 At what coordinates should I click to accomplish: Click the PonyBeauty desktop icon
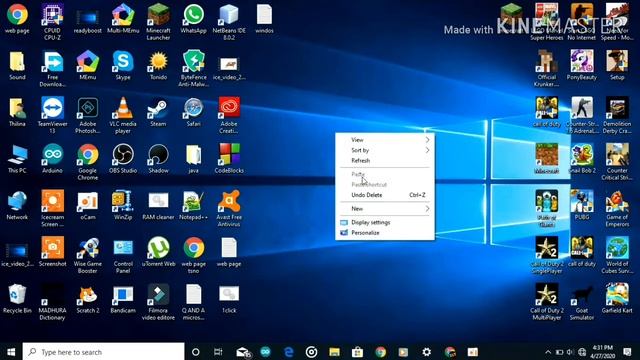click(582, 65)
